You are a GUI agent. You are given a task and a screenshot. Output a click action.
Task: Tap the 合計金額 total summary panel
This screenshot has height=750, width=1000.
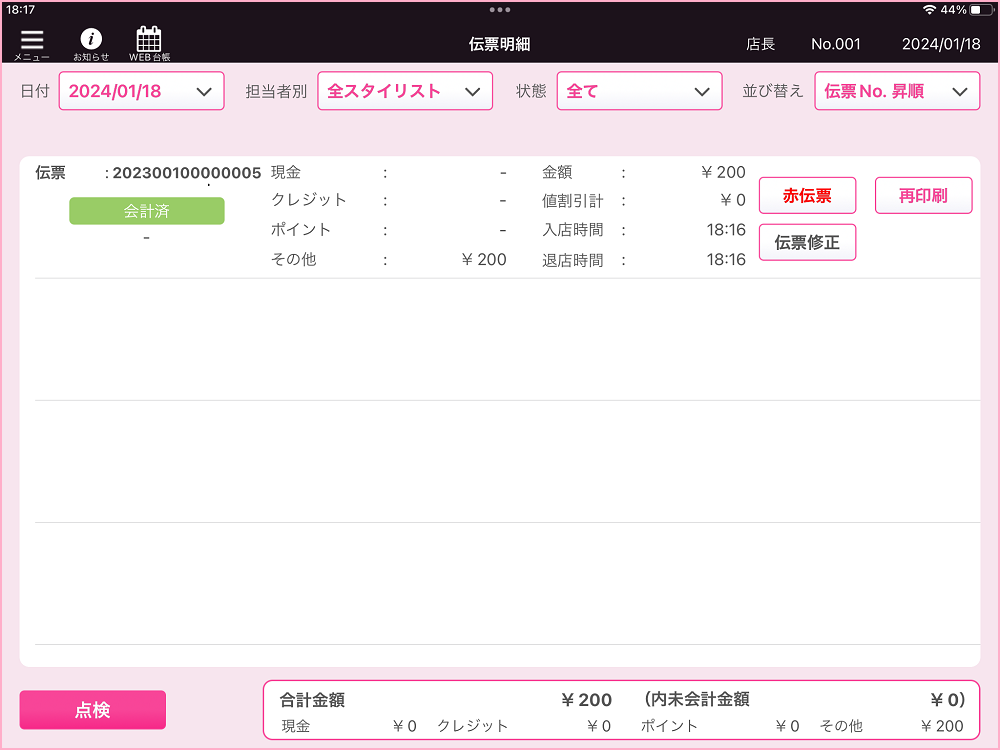[x=621, y=711]
